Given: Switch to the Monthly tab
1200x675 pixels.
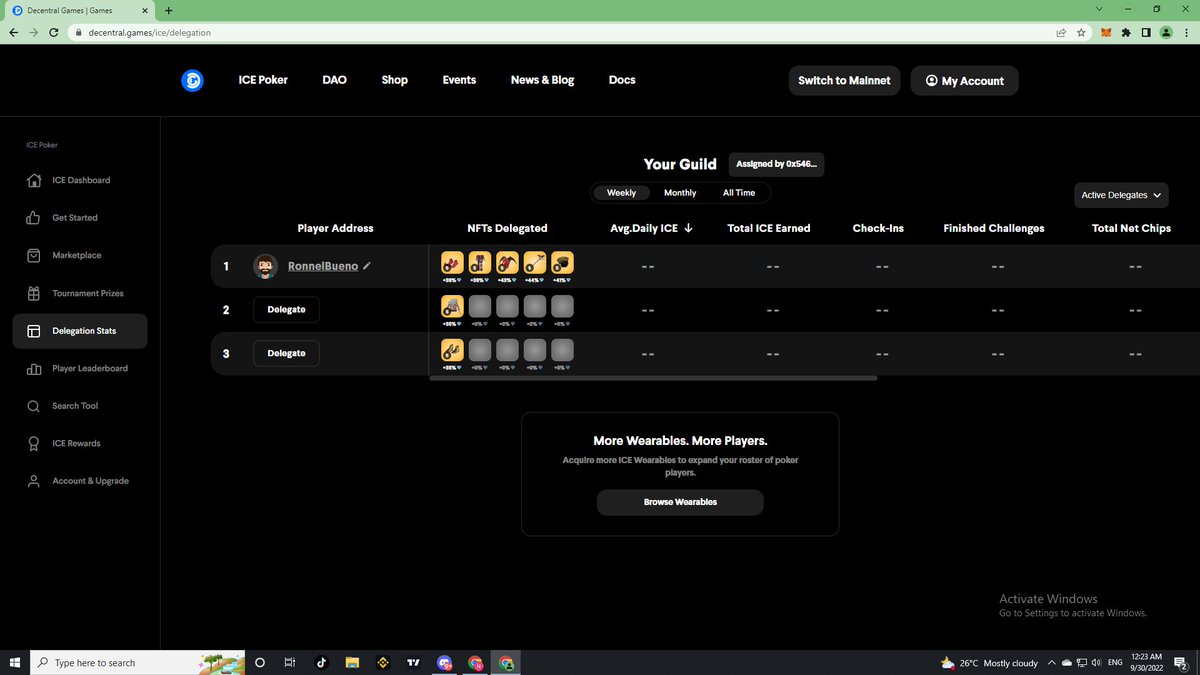Looking at the screenshot, I should click(x=680, y=193).
